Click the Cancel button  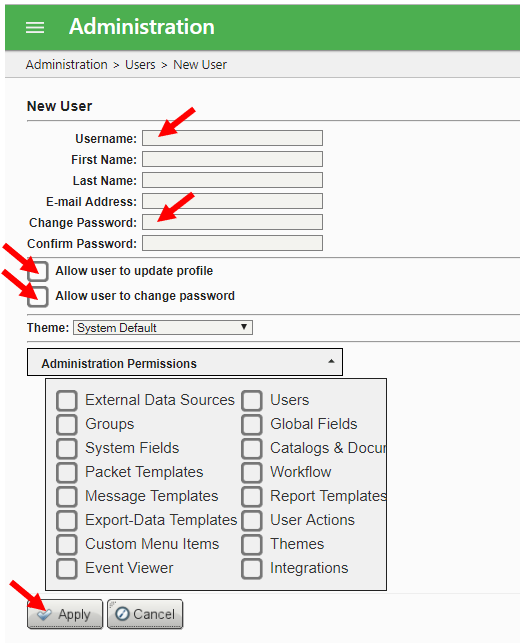pyautogui.click(x=145, y=614)
